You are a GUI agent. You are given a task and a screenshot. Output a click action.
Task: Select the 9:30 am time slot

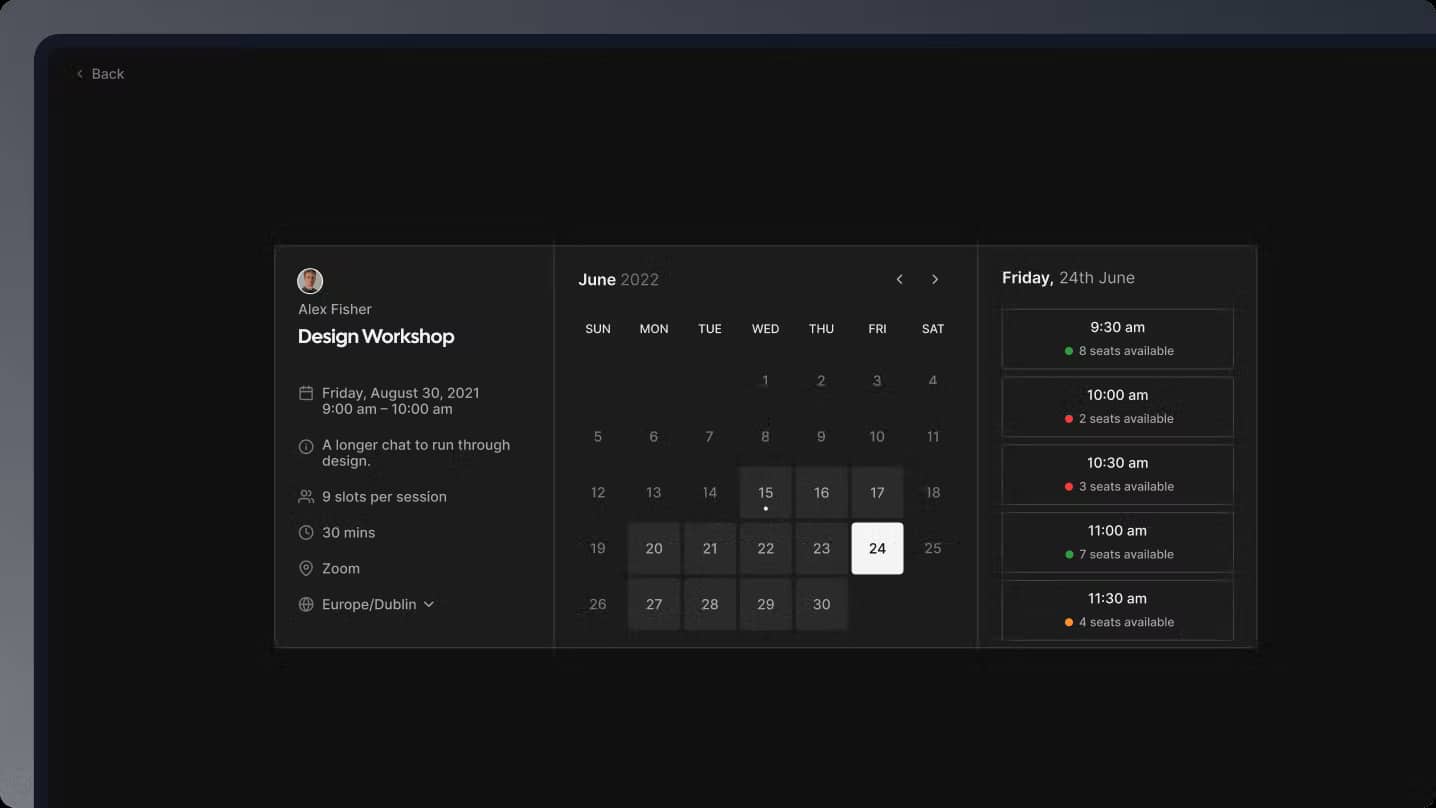pyautogui.click(x=1117, y=338)
